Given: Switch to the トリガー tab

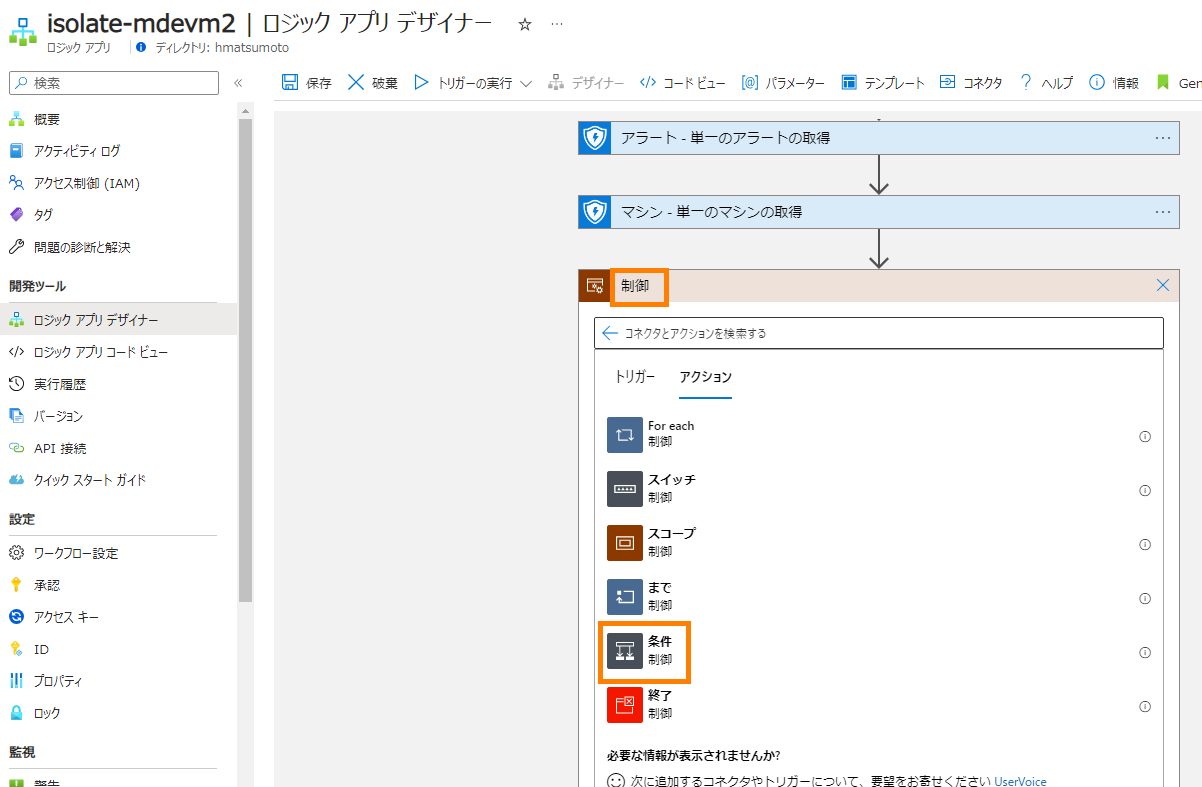Looking at the screenshot, I should point(635,377).
